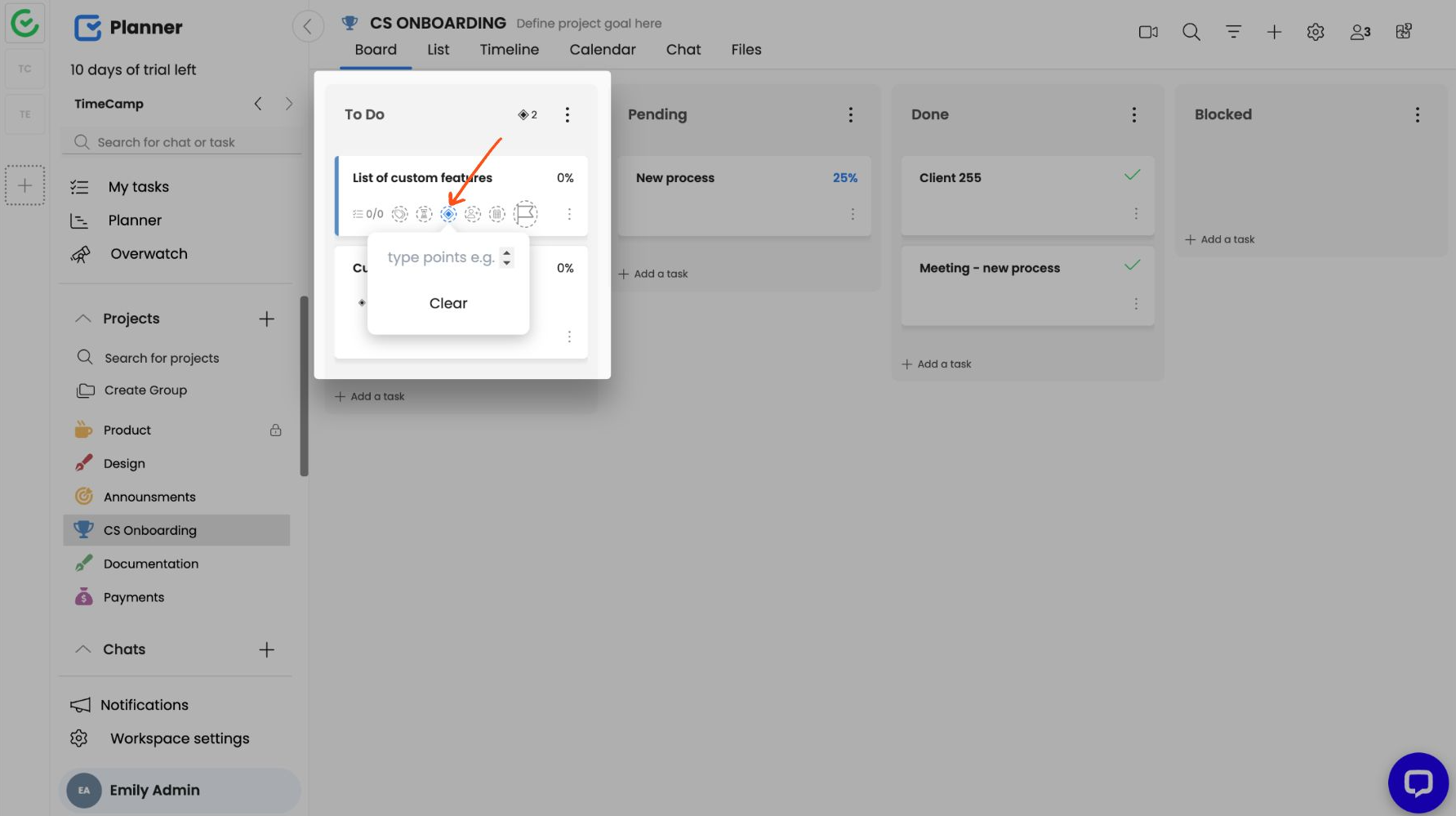
Task: Open the integrations puzzle icon
Action: (1404, 31)
